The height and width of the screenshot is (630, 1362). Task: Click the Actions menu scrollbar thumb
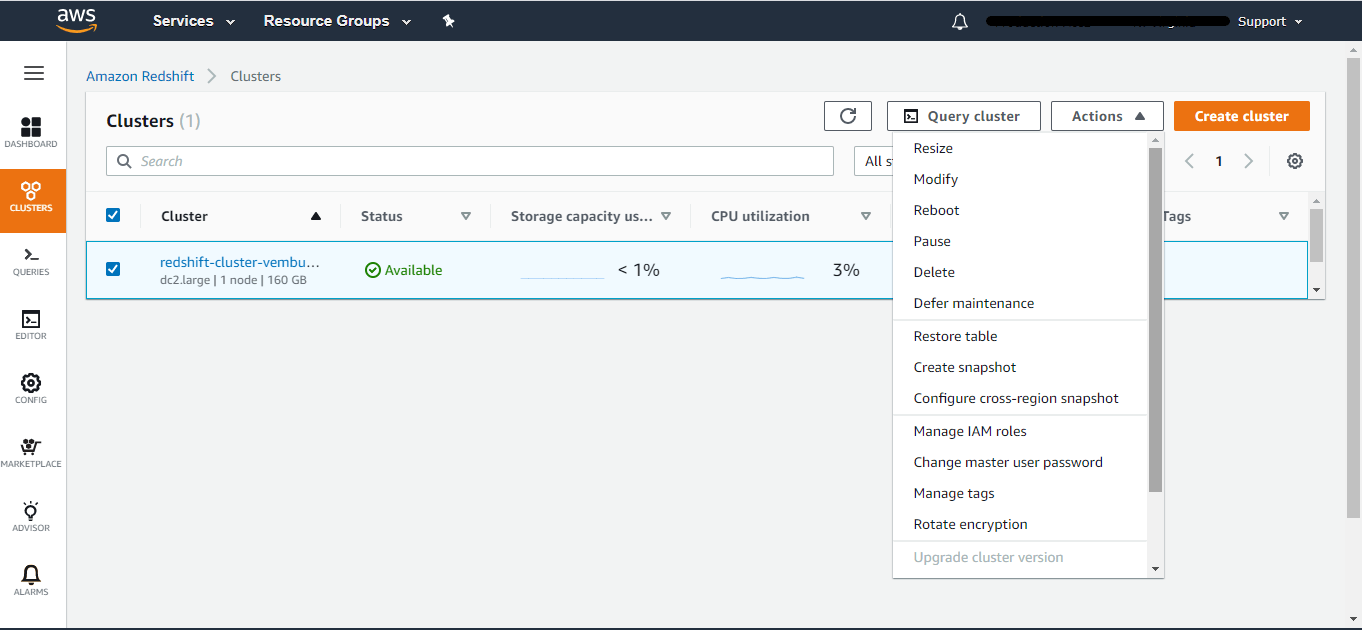pos(1156,320)
